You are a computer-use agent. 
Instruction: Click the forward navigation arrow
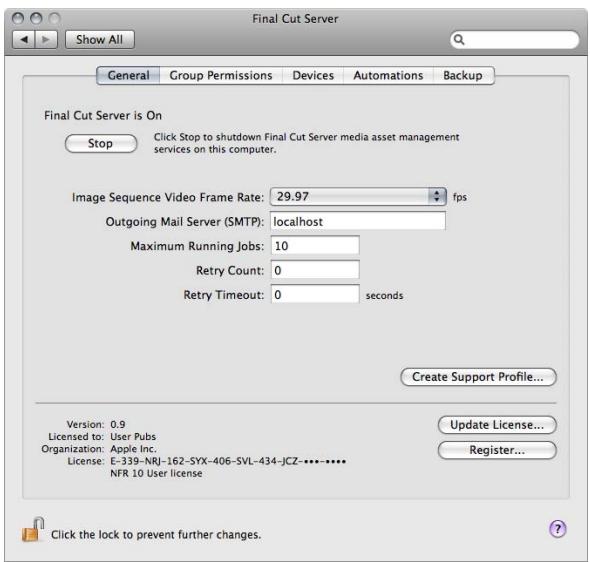pyautogui.click(x=46, y=39)
